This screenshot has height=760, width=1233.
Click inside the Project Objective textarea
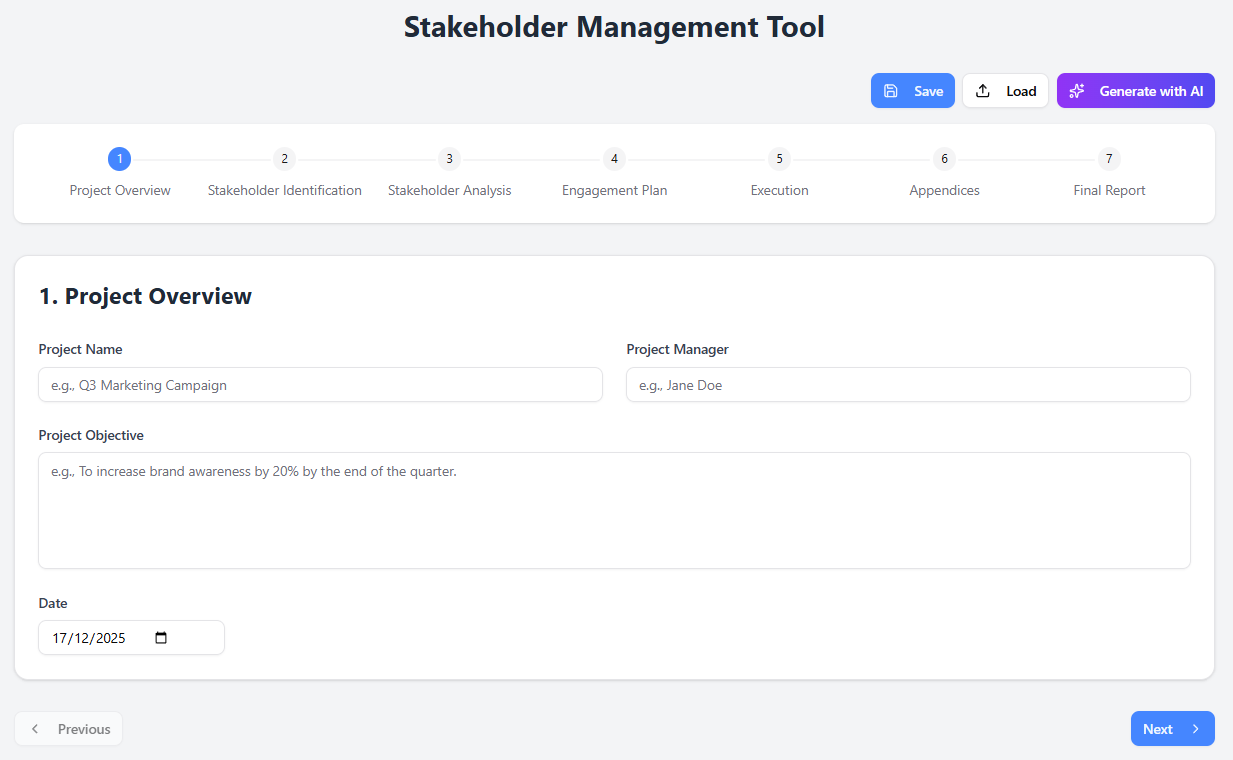[614, 510]
